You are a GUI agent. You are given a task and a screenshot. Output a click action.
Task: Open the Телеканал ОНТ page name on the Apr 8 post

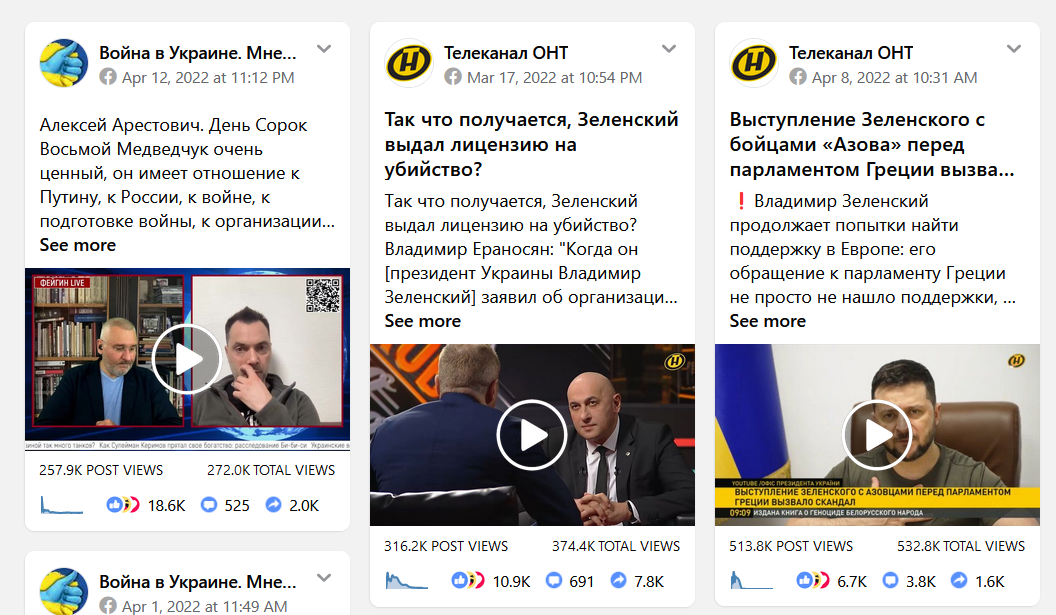pyautogui.click(x=851, y=53)
